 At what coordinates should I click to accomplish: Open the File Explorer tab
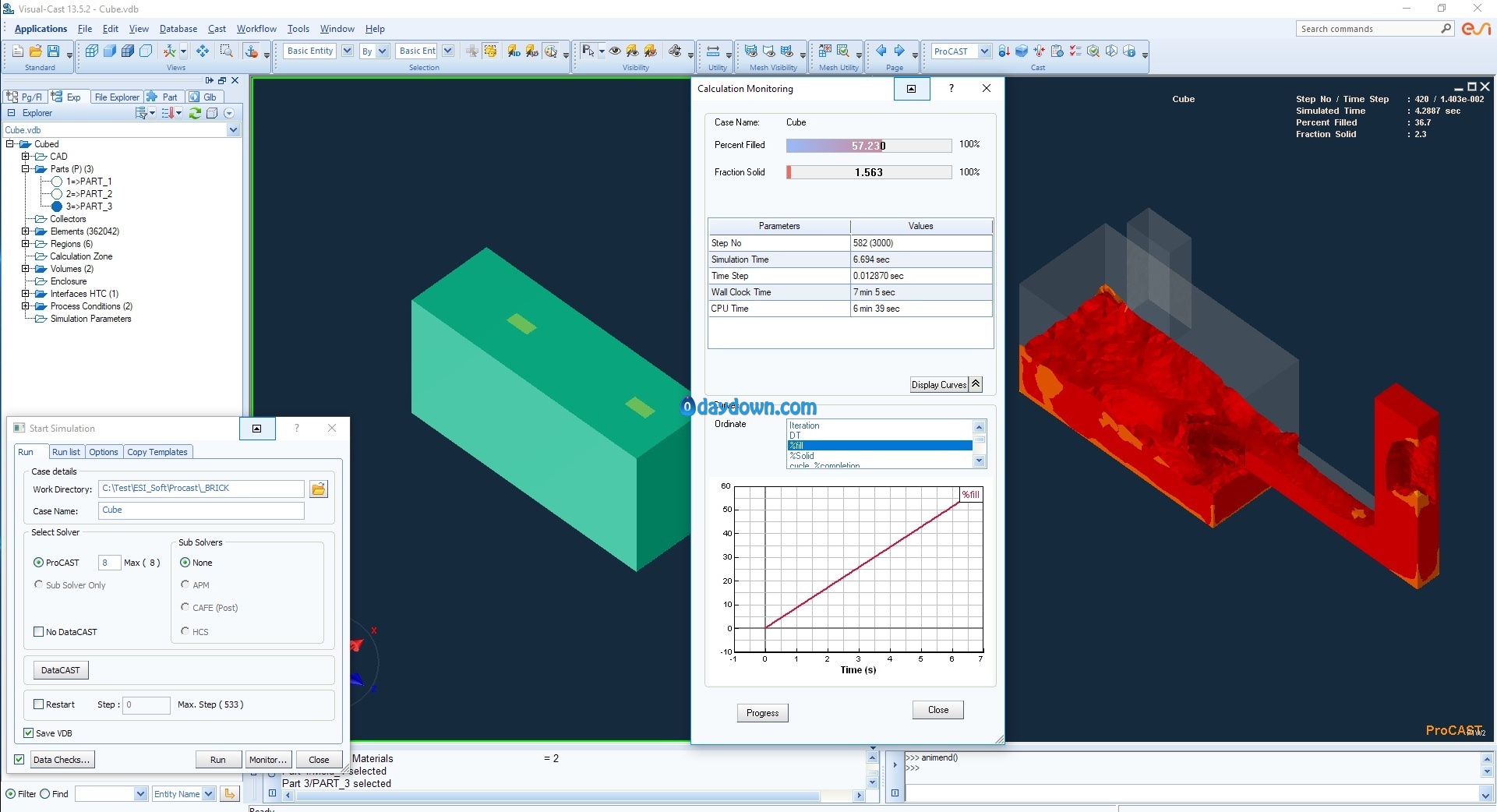116,97
